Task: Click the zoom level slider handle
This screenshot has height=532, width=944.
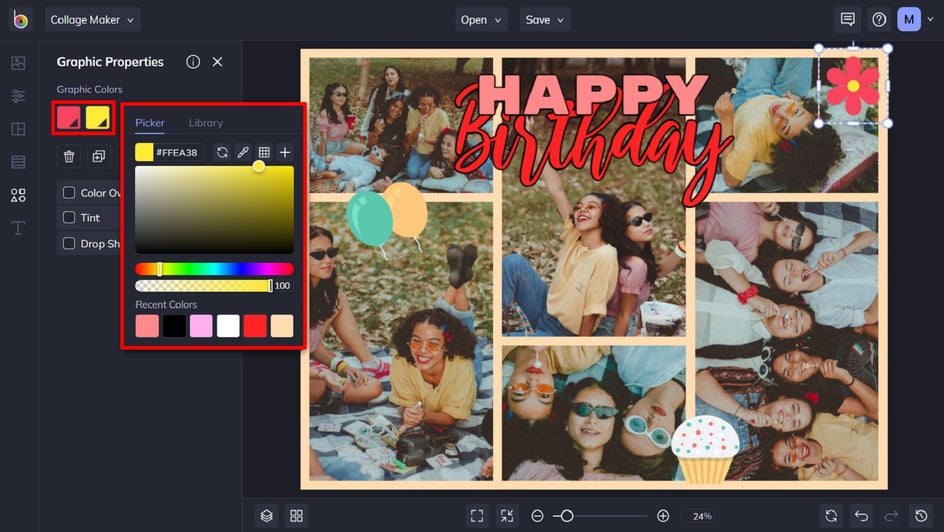Action: tap(567, 516)
